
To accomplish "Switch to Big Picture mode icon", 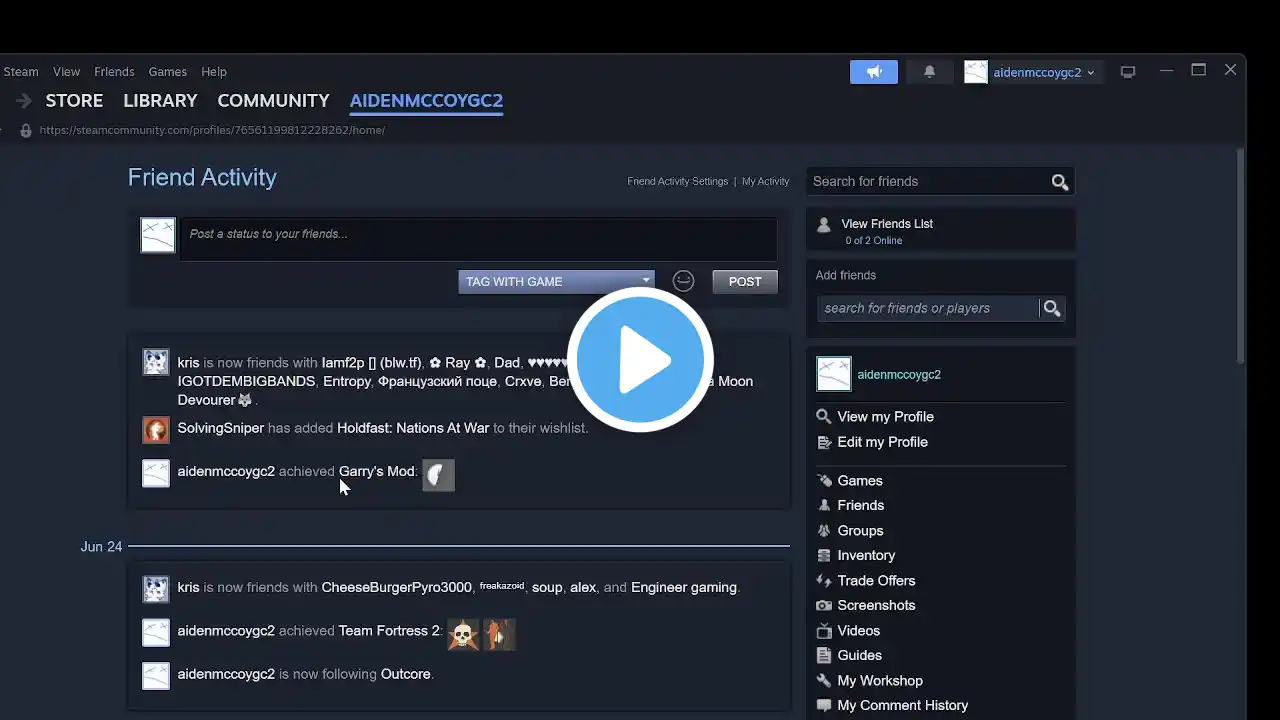I will pyautogui.click(x=1128, y=72).
